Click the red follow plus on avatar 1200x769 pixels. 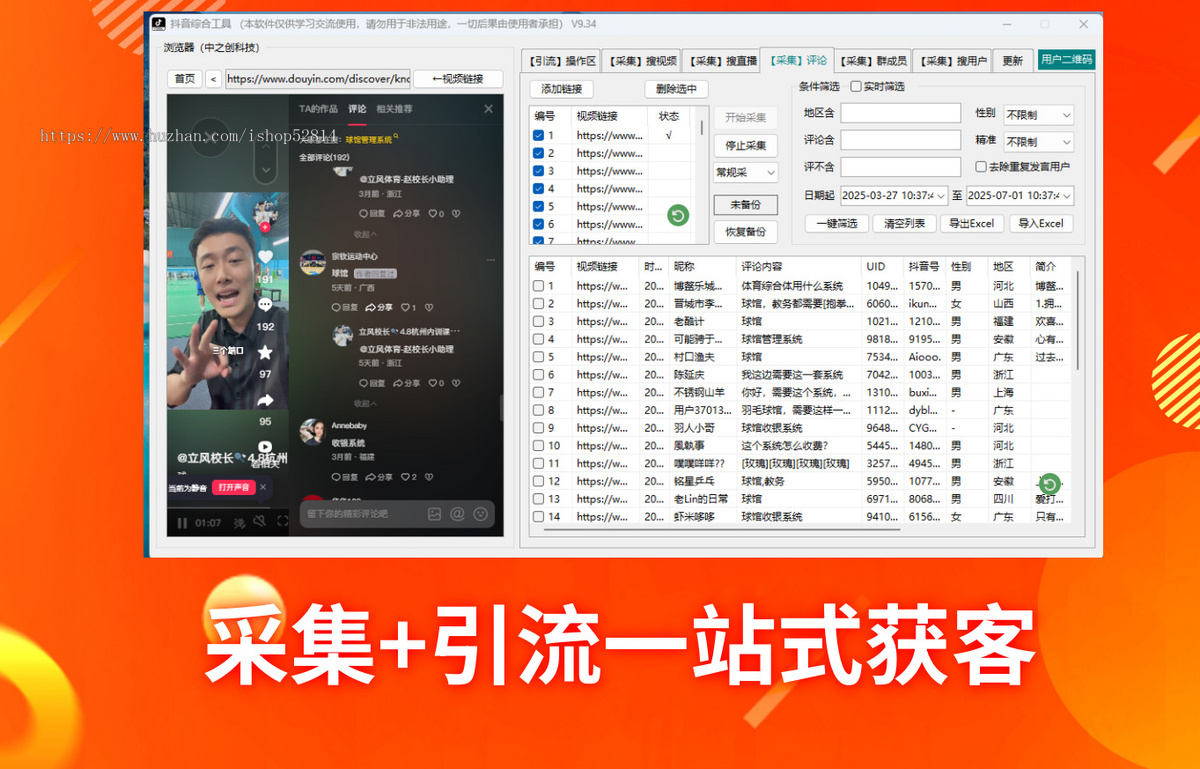click(265, 228)
